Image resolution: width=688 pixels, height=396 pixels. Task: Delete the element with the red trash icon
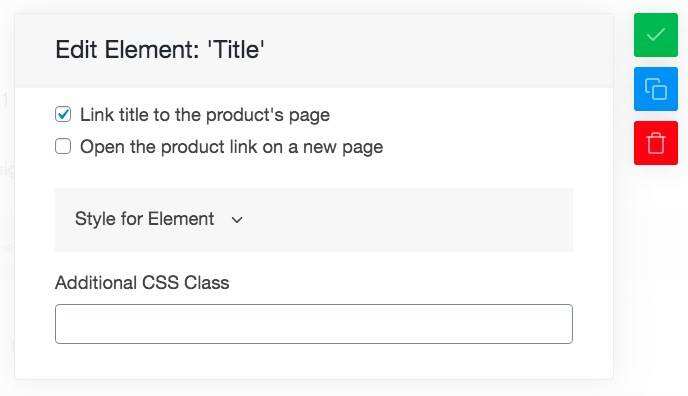[656, 143]
